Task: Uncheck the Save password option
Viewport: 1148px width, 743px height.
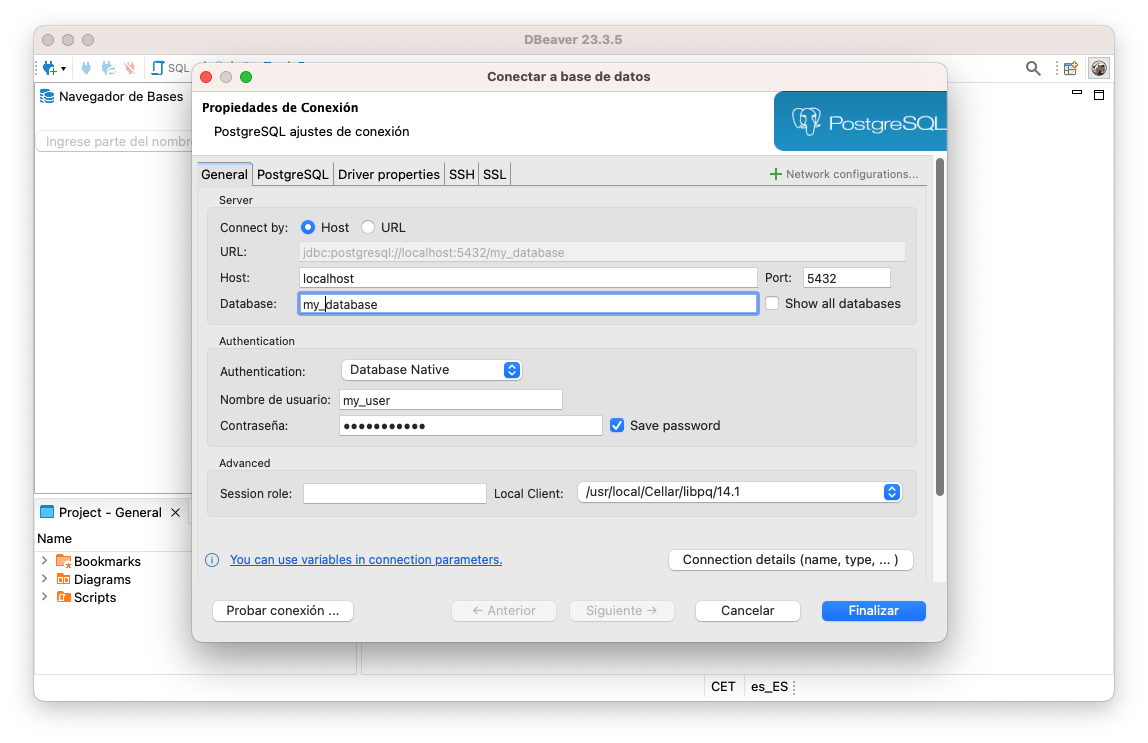Action: (x=617, y=424)
